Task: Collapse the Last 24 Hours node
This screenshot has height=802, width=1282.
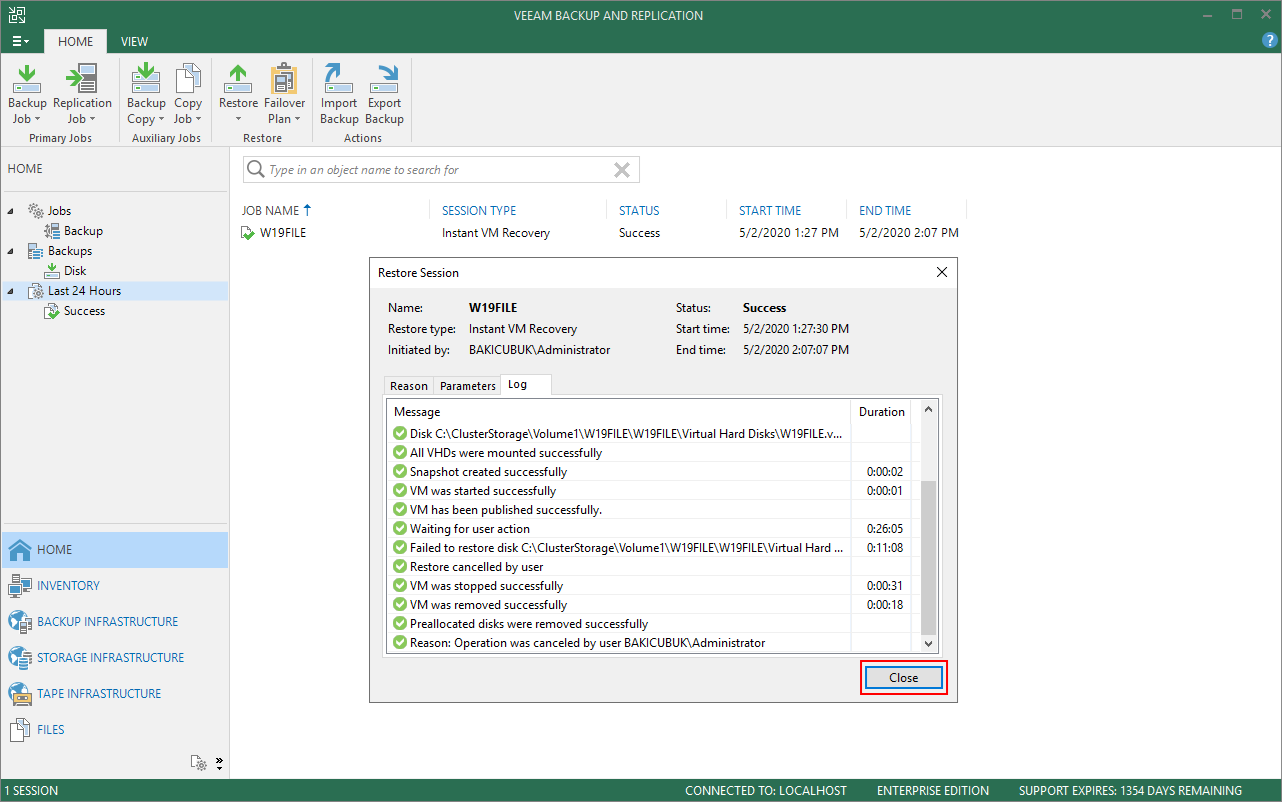Action: click(x=12, y=291)
